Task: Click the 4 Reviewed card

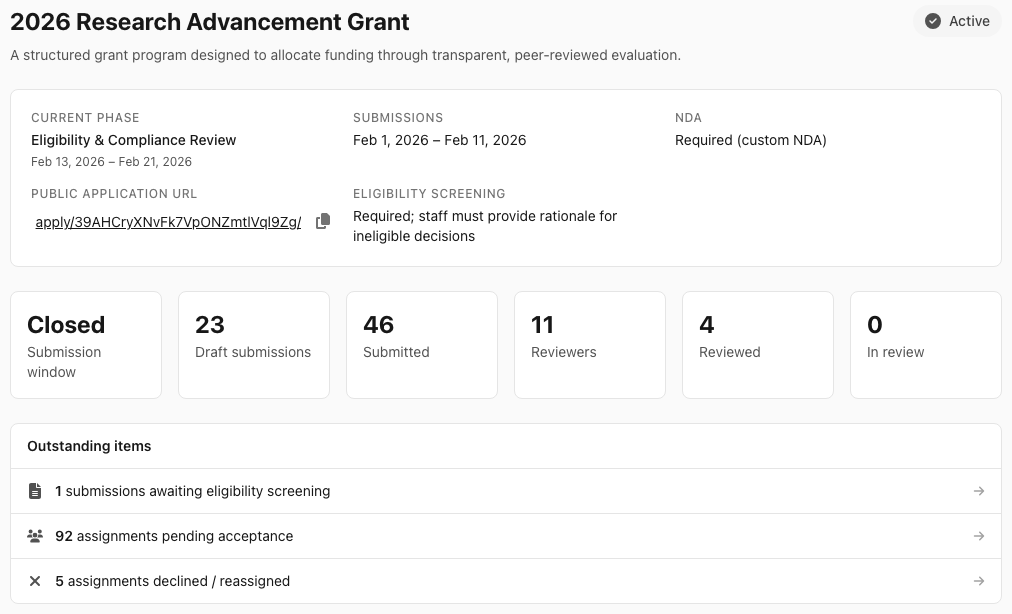Action: coord(757,344)
